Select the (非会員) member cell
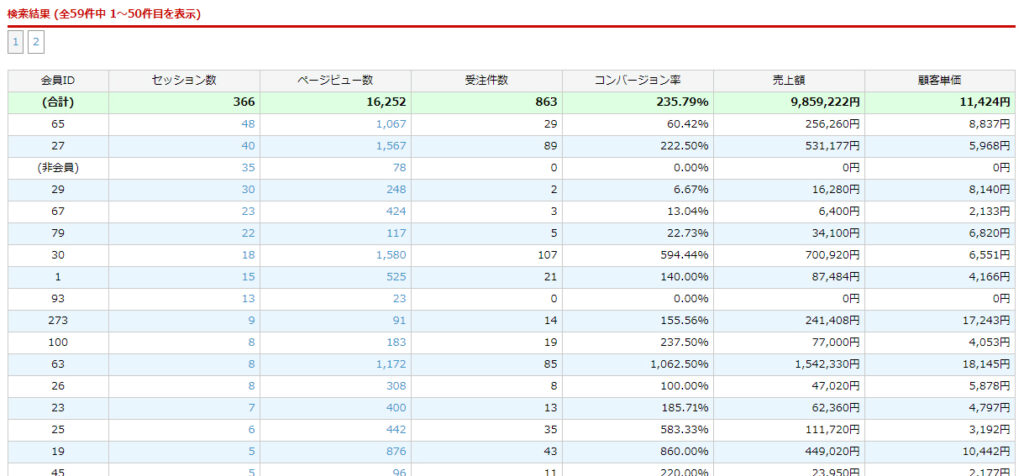Viewport: 1024px width, 476px height. click(x=58, y=168)
